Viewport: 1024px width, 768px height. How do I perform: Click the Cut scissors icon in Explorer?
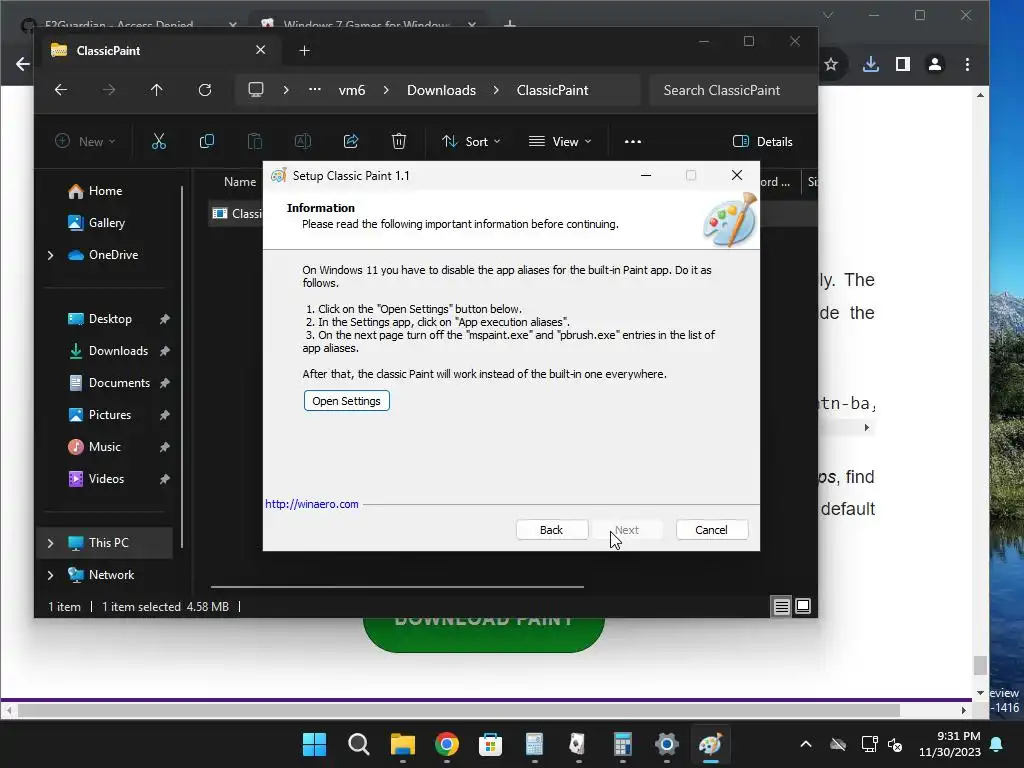159,141
